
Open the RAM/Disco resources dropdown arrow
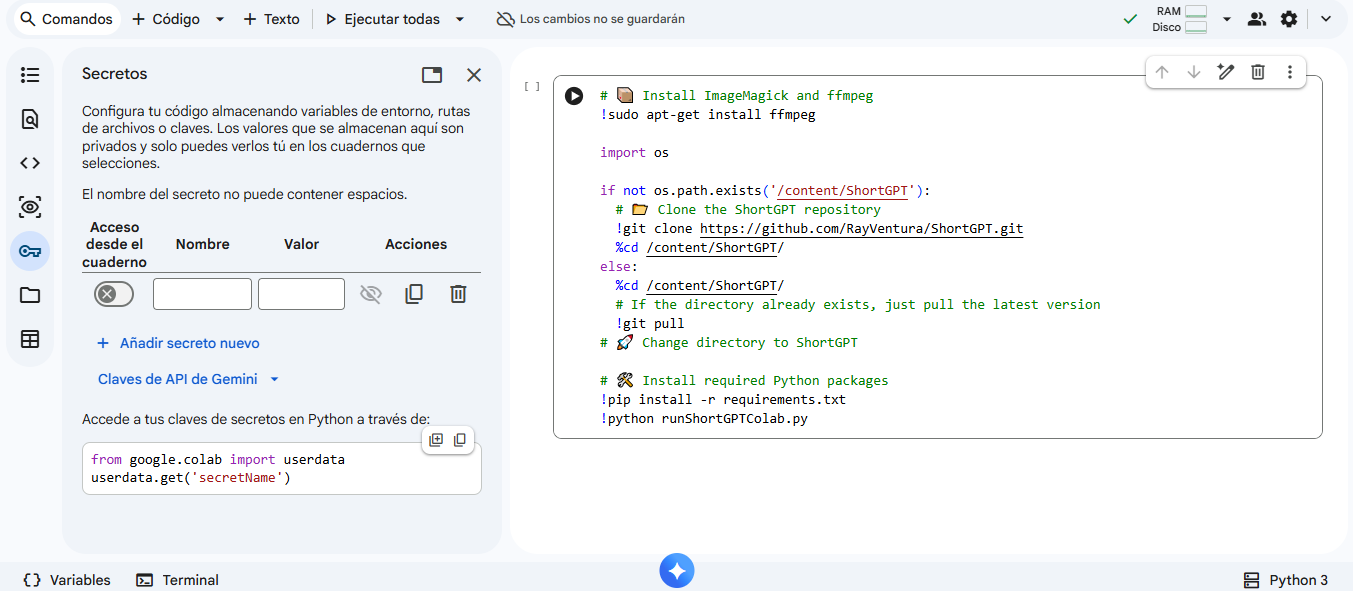(1227, 19)
